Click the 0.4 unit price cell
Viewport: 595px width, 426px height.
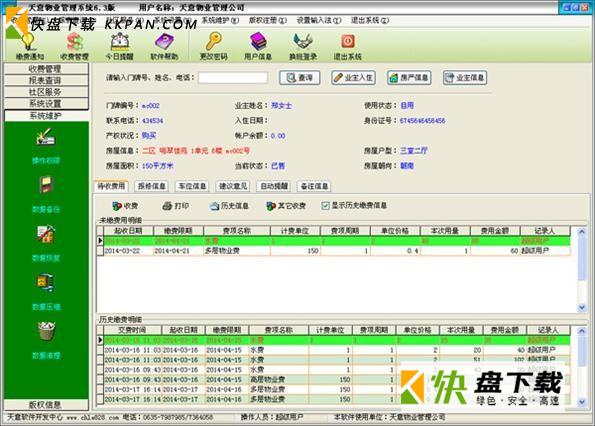tap(395, 251)
